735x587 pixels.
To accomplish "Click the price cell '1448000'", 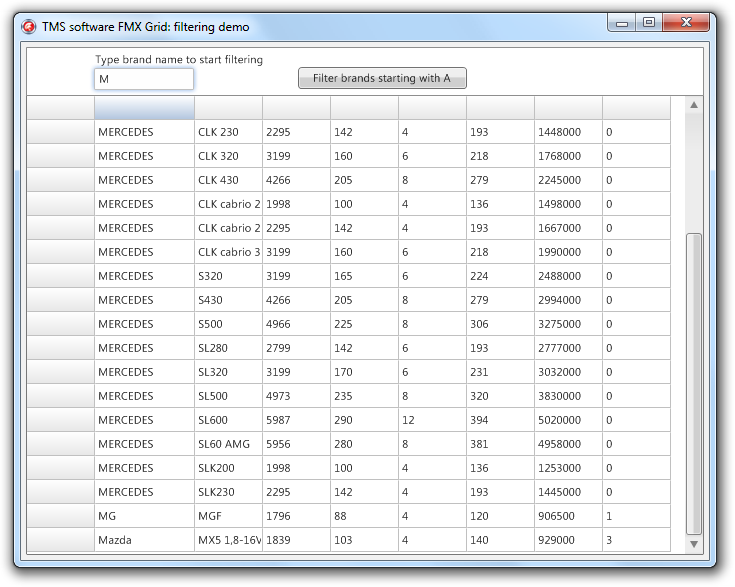I will point(568,132).
